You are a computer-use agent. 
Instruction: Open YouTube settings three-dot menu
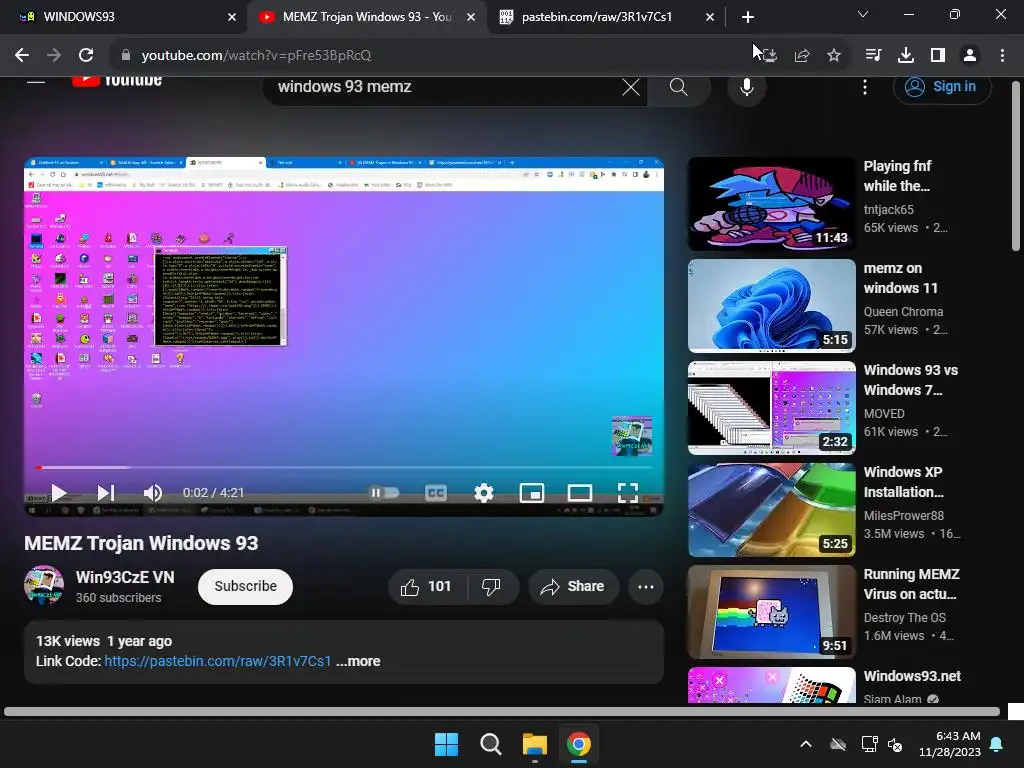tap(865, 87)
